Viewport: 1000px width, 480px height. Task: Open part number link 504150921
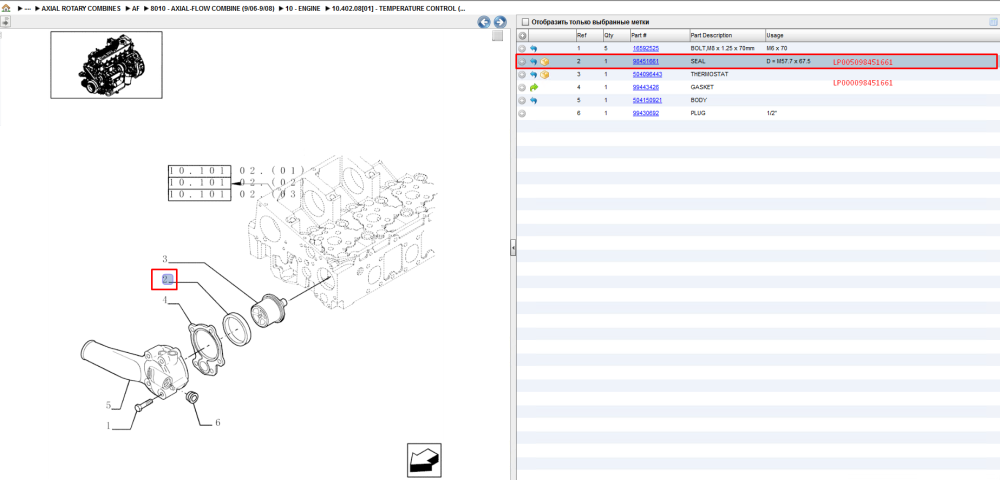click(647, 101)
